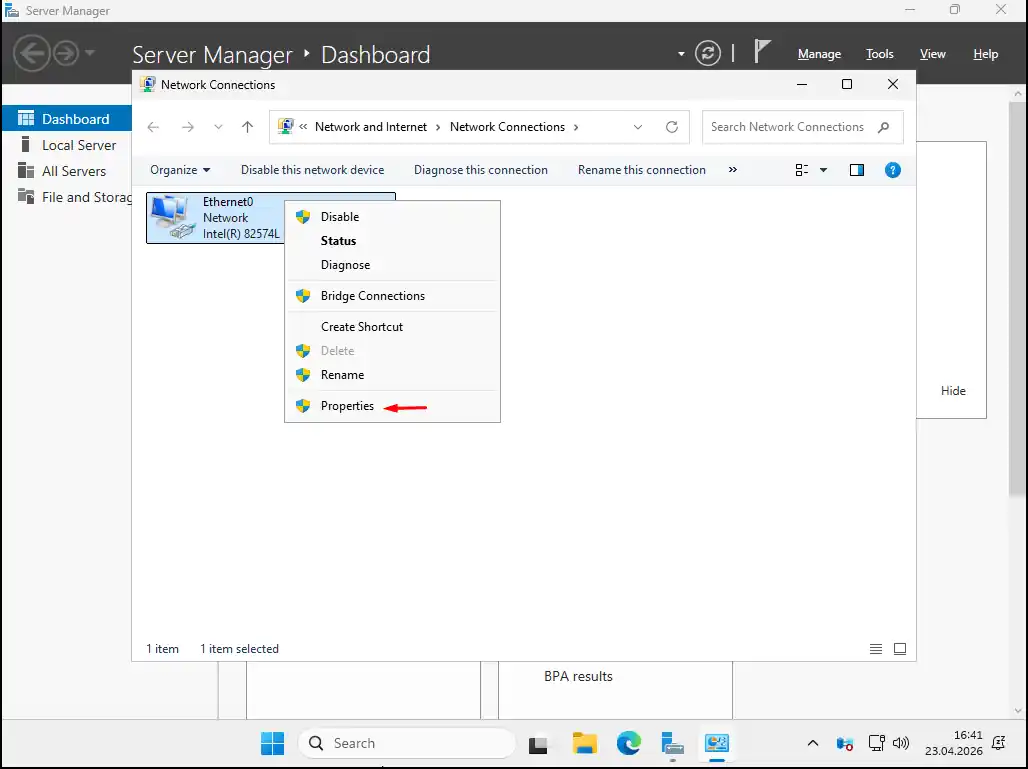Image resolution: width=1028 pixels, height=769 pixels.
Task: Open address bar history dropdown
Action: 638,127
